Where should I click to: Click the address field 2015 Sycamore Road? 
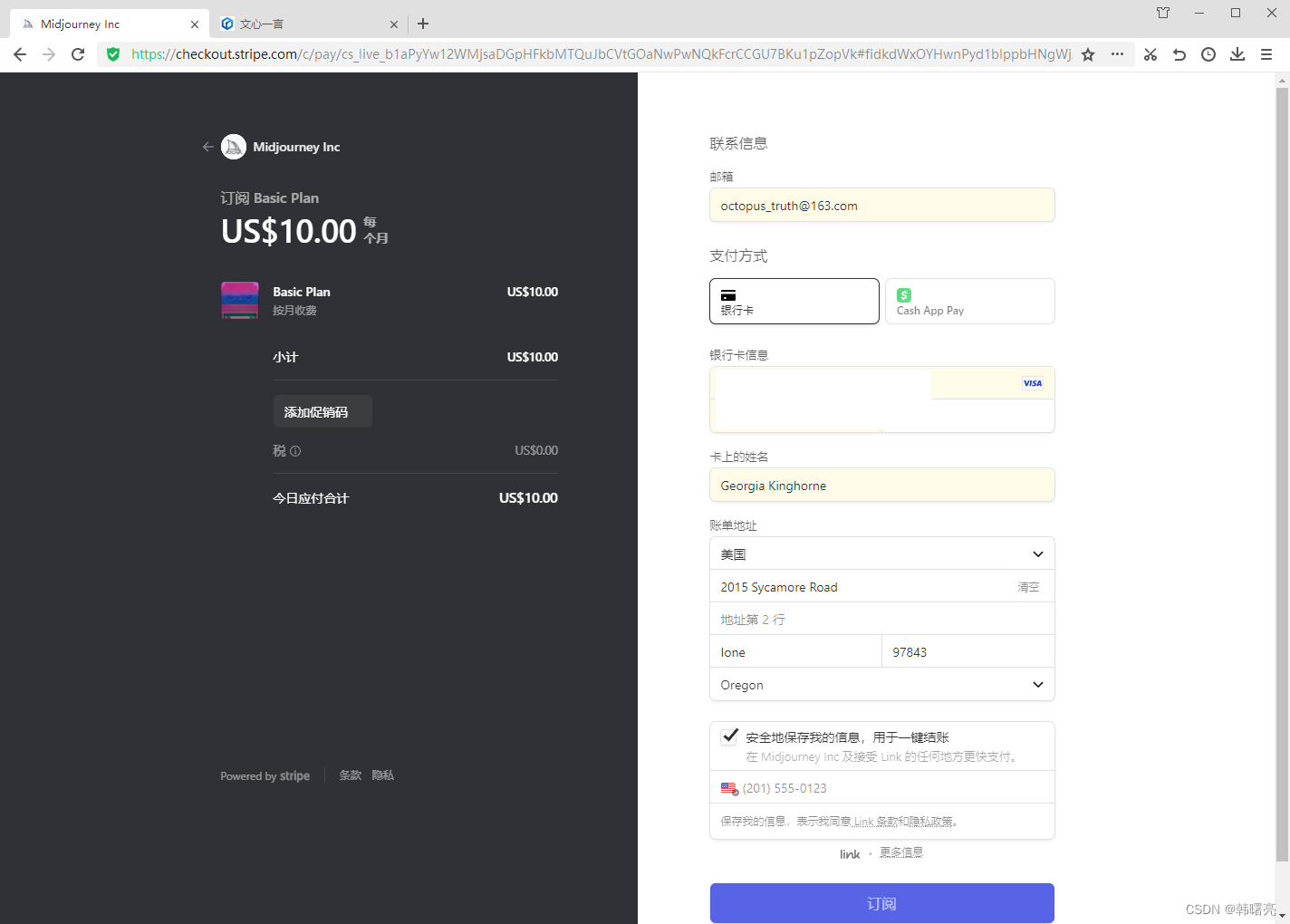[882, 586]
